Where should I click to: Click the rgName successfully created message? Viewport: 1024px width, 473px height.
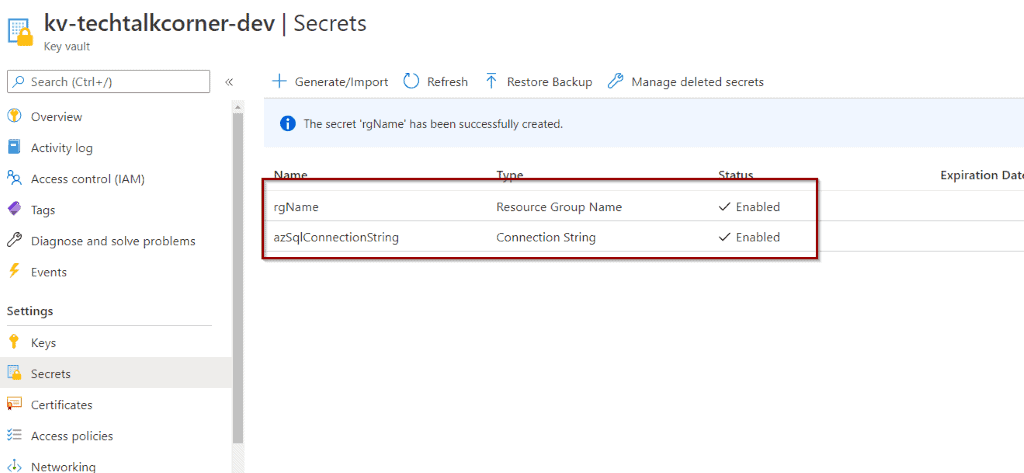click(433, 123)
